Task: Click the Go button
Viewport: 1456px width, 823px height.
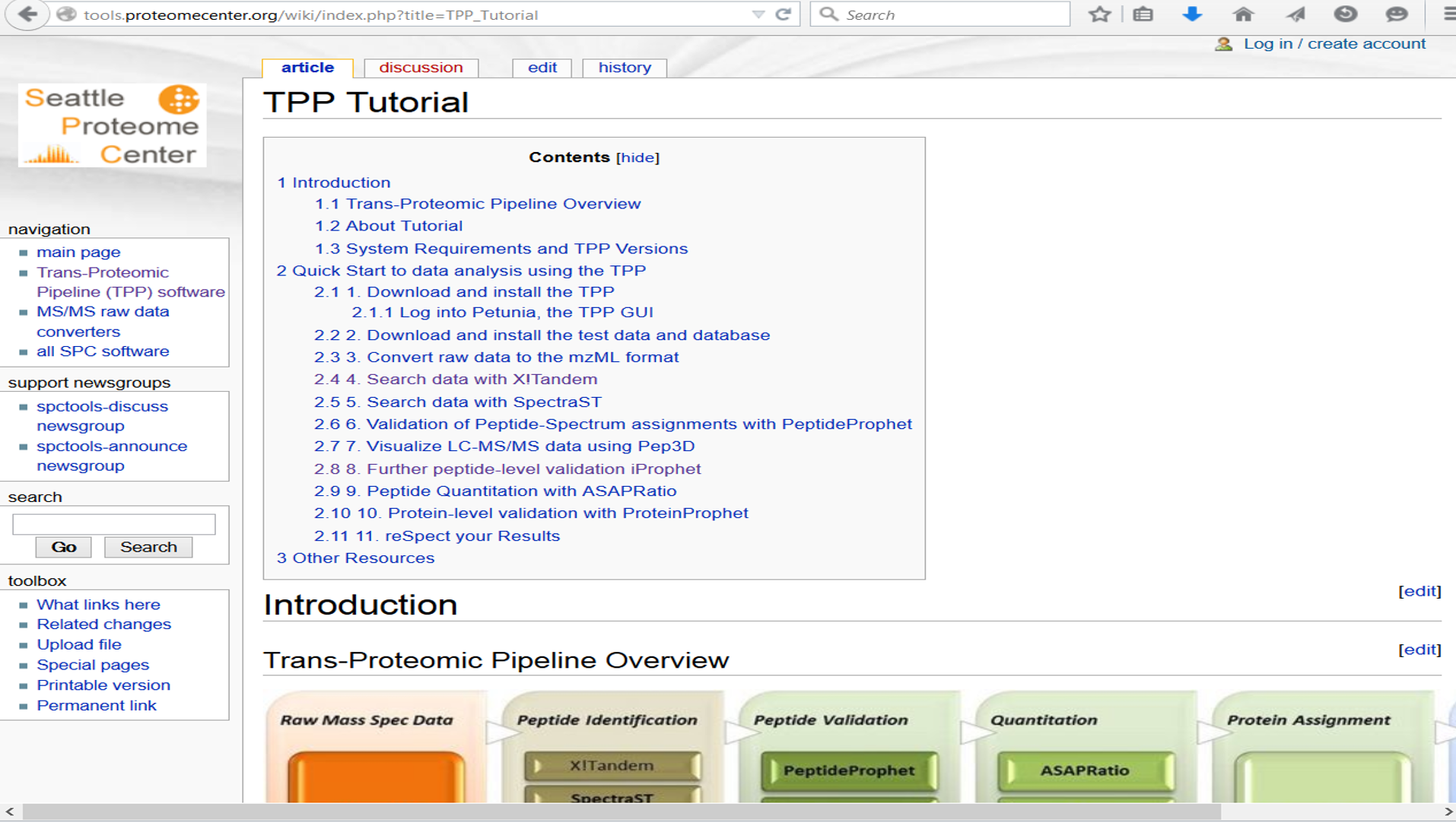Action: pos(63,548)
